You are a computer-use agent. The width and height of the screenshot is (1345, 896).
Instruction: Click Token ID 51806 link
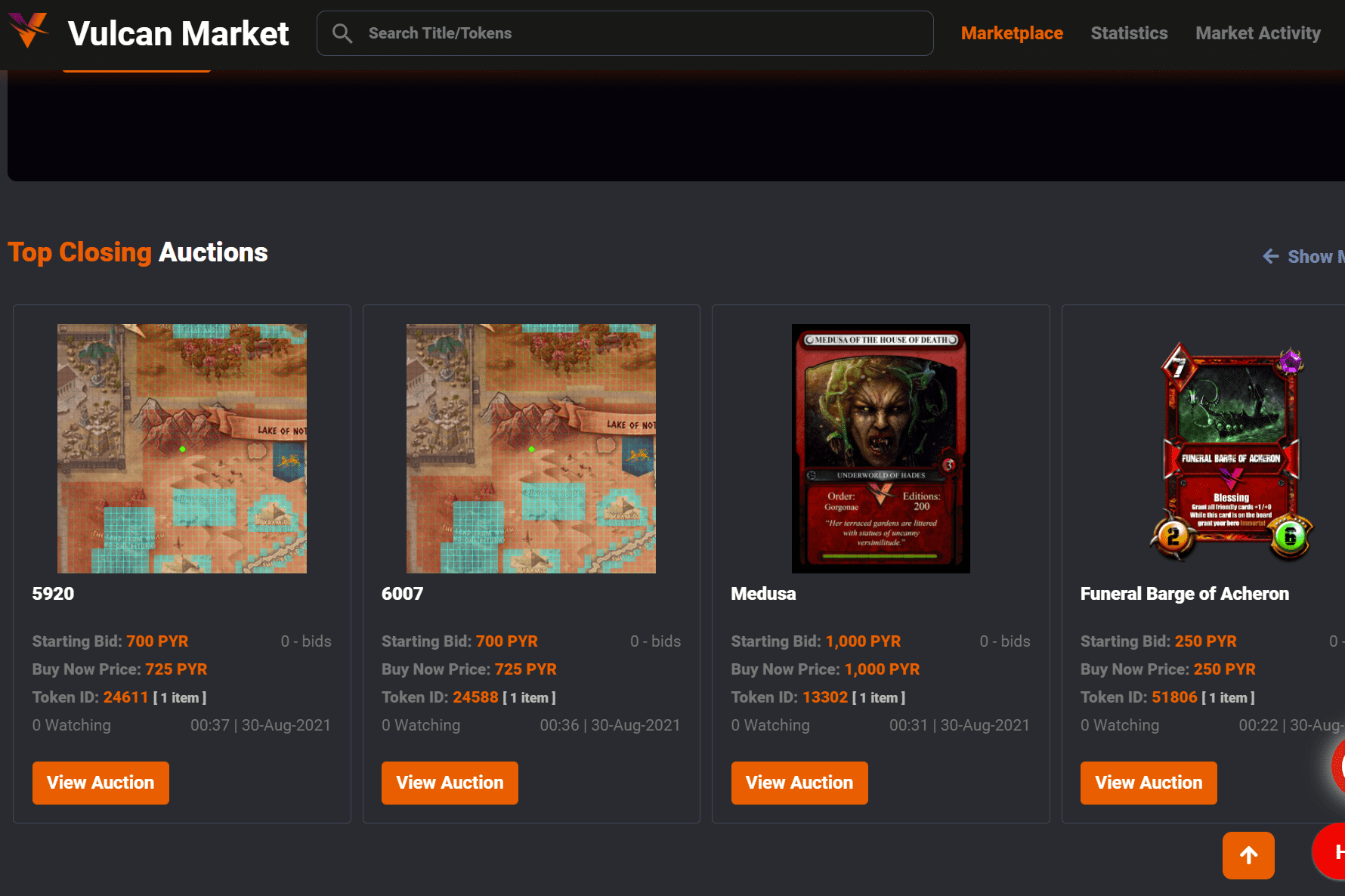coord(1173,697)
